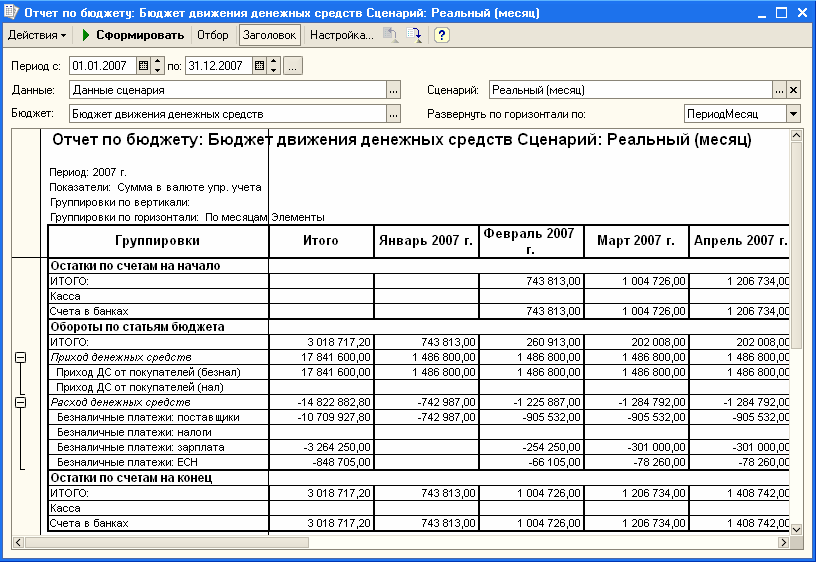
Task: Click the save settings toolbar icon
Action: click(x=414, y=35)
